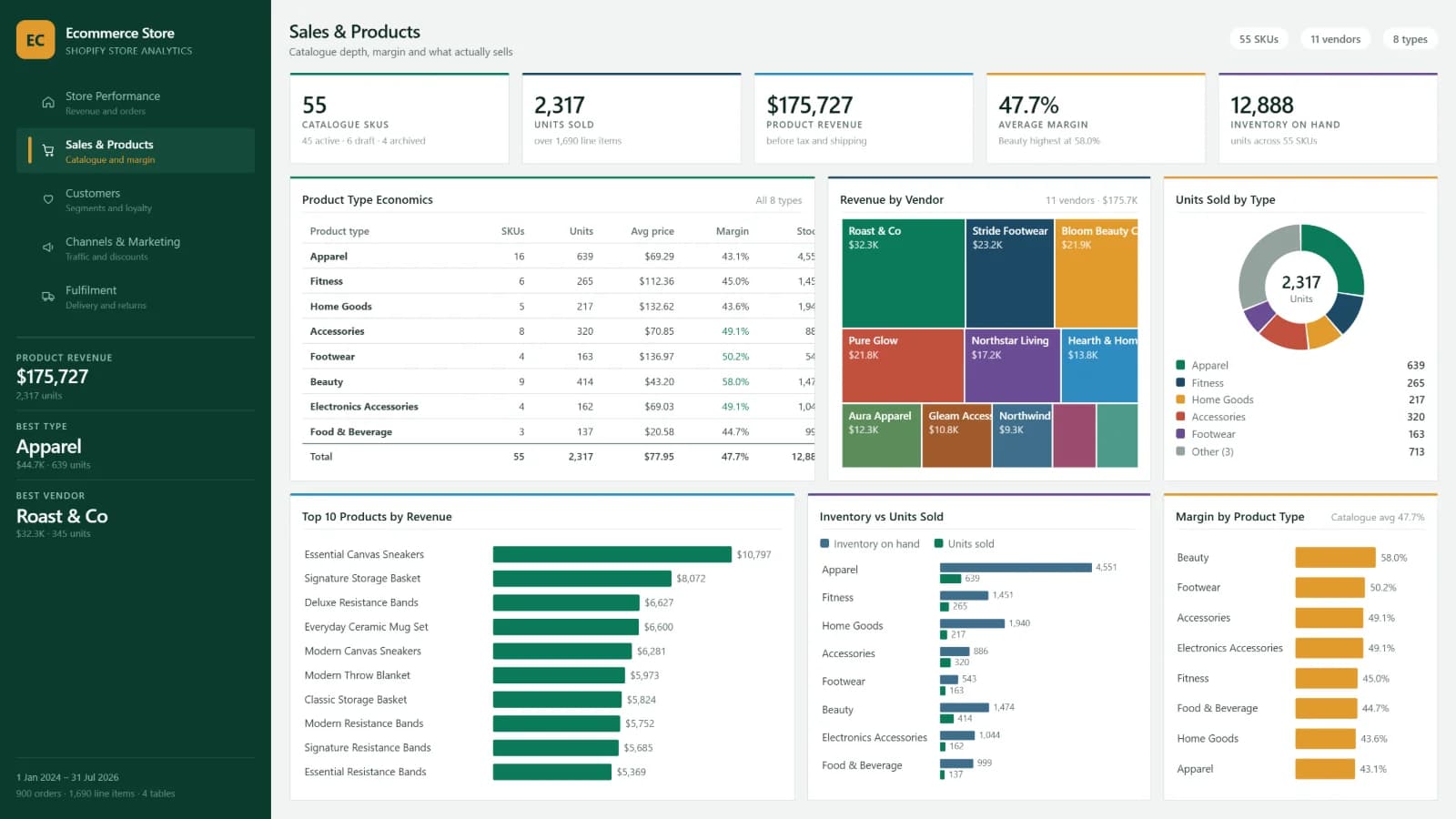
Task: Go to the Customers section
Action: click(x=136, y=199)
